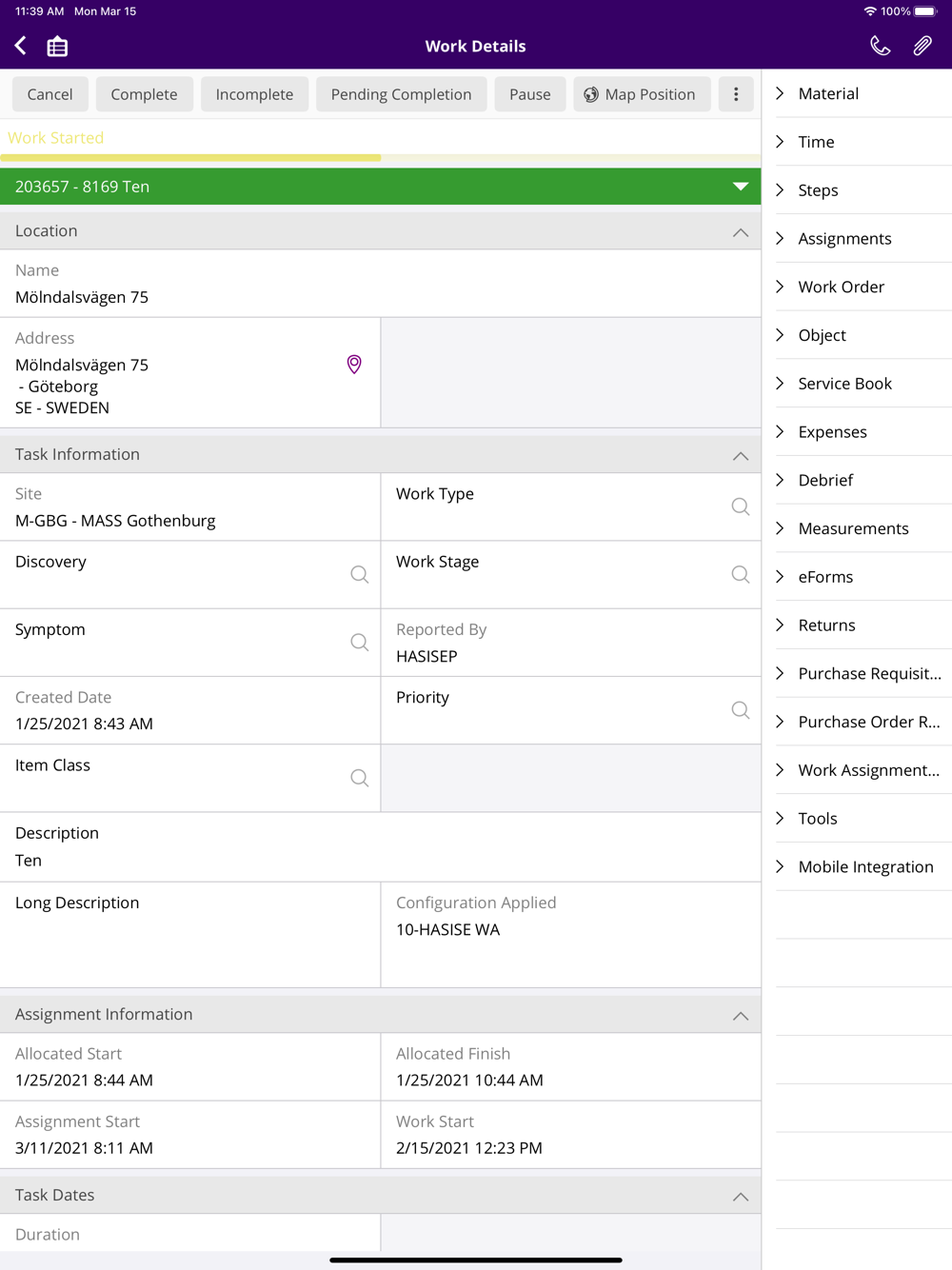Open the calendar list icon
This screenshot has width=952, height=1270.
(x=57, y=46)
